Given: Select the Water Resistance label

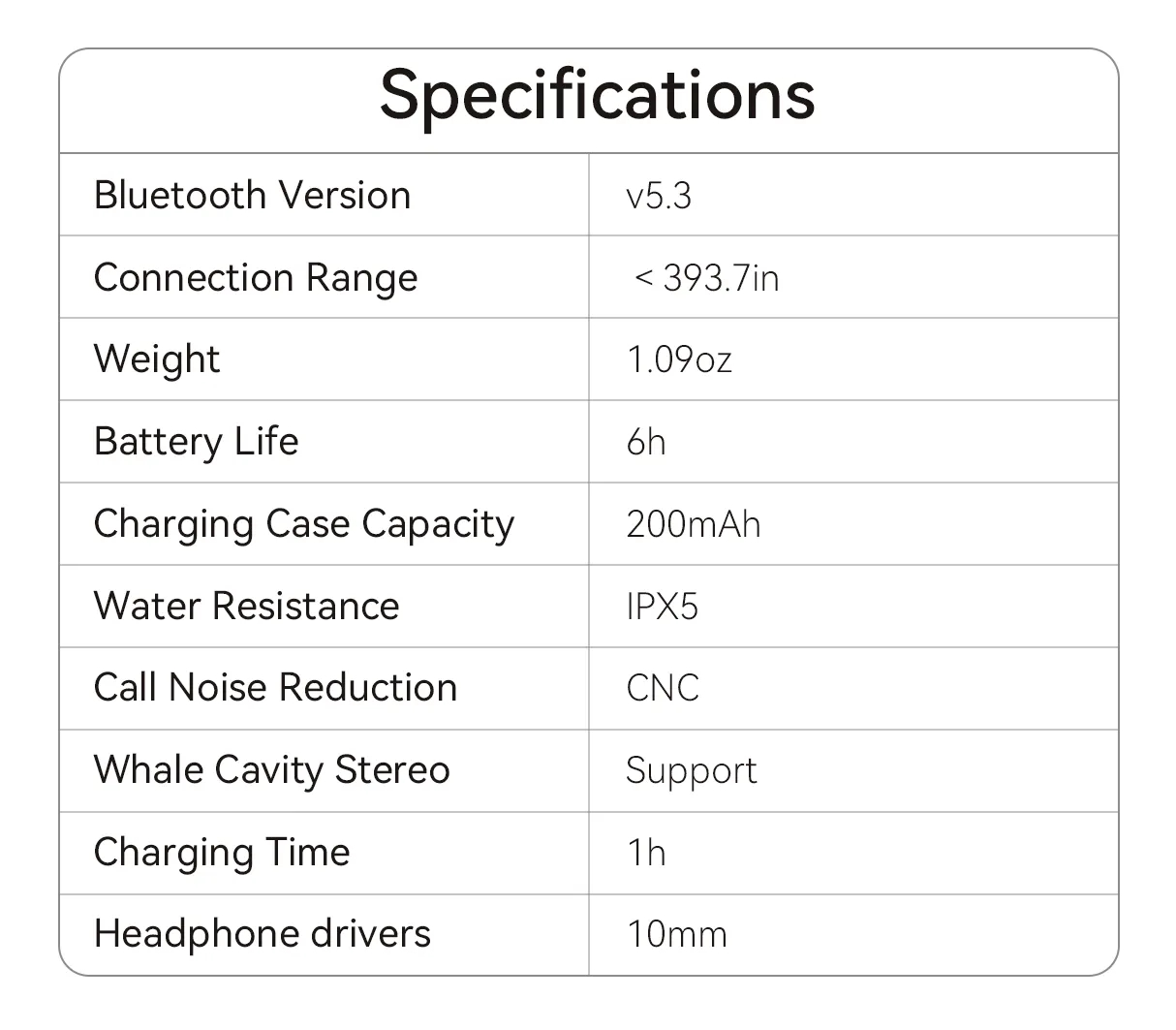Looking at the screenshot, I should [246, 607].
